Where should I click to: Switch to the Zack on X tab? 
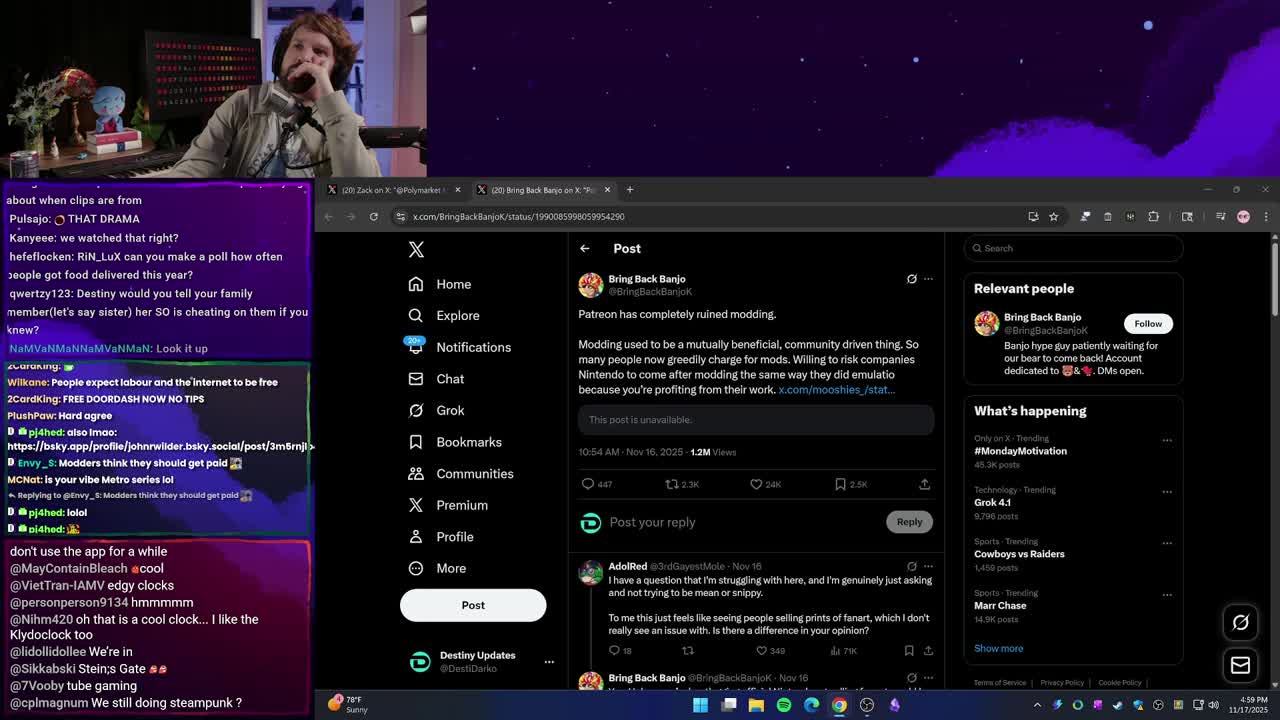[390, 190]
